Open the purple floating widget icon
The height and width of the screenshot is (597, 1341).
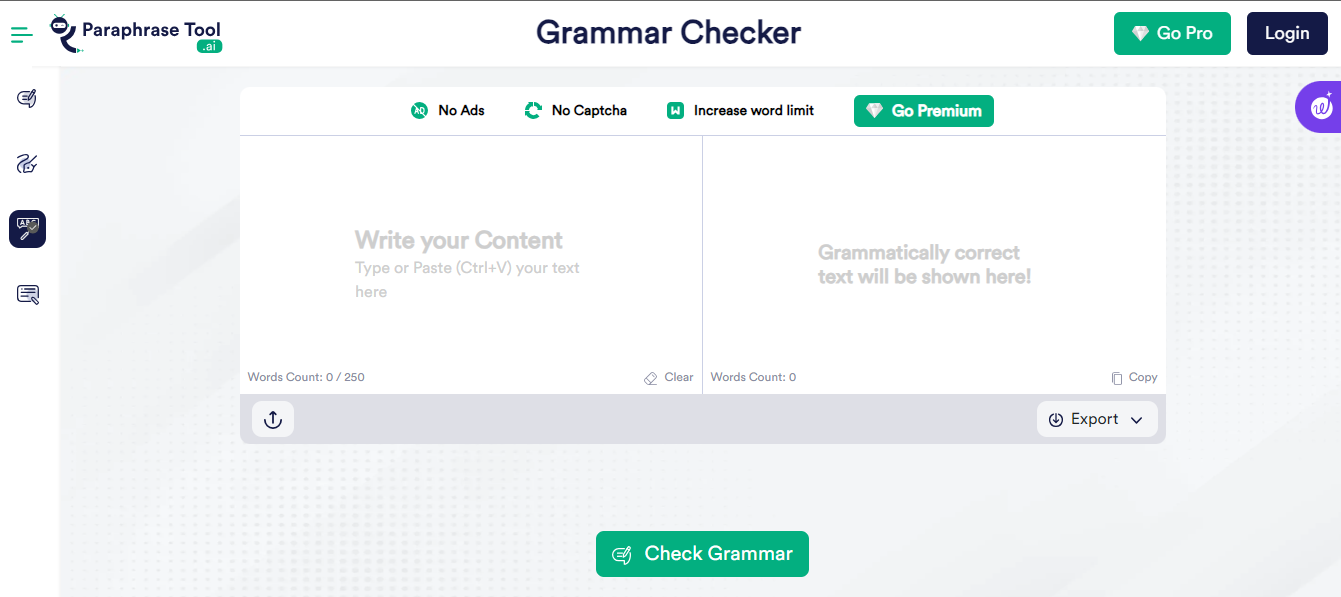[x=1321, y=106]
